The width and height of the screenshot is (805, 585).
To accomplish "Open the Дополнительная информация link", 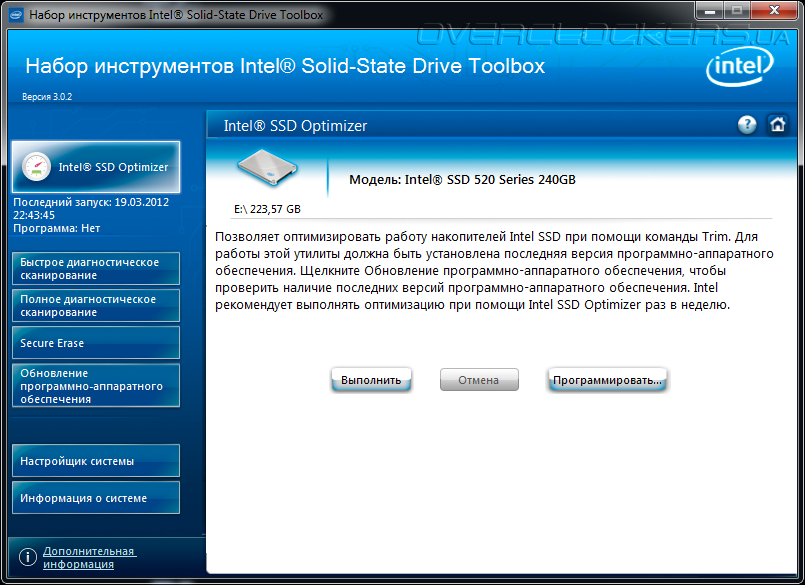I will 89,557.
